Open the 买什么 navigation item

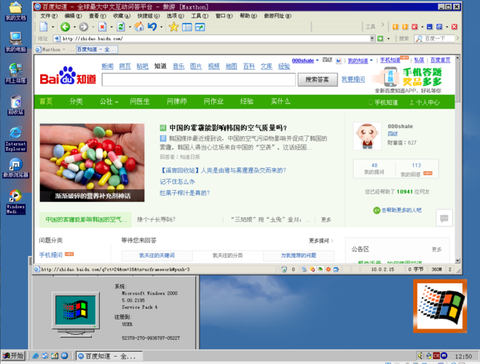(x=280, y=102)
